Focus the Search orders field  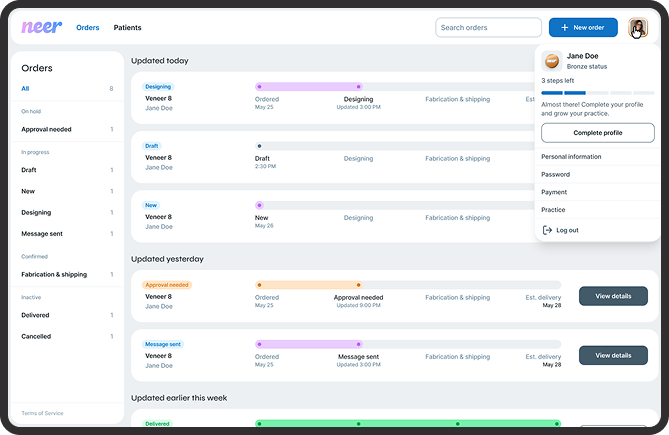pos(489,28)
